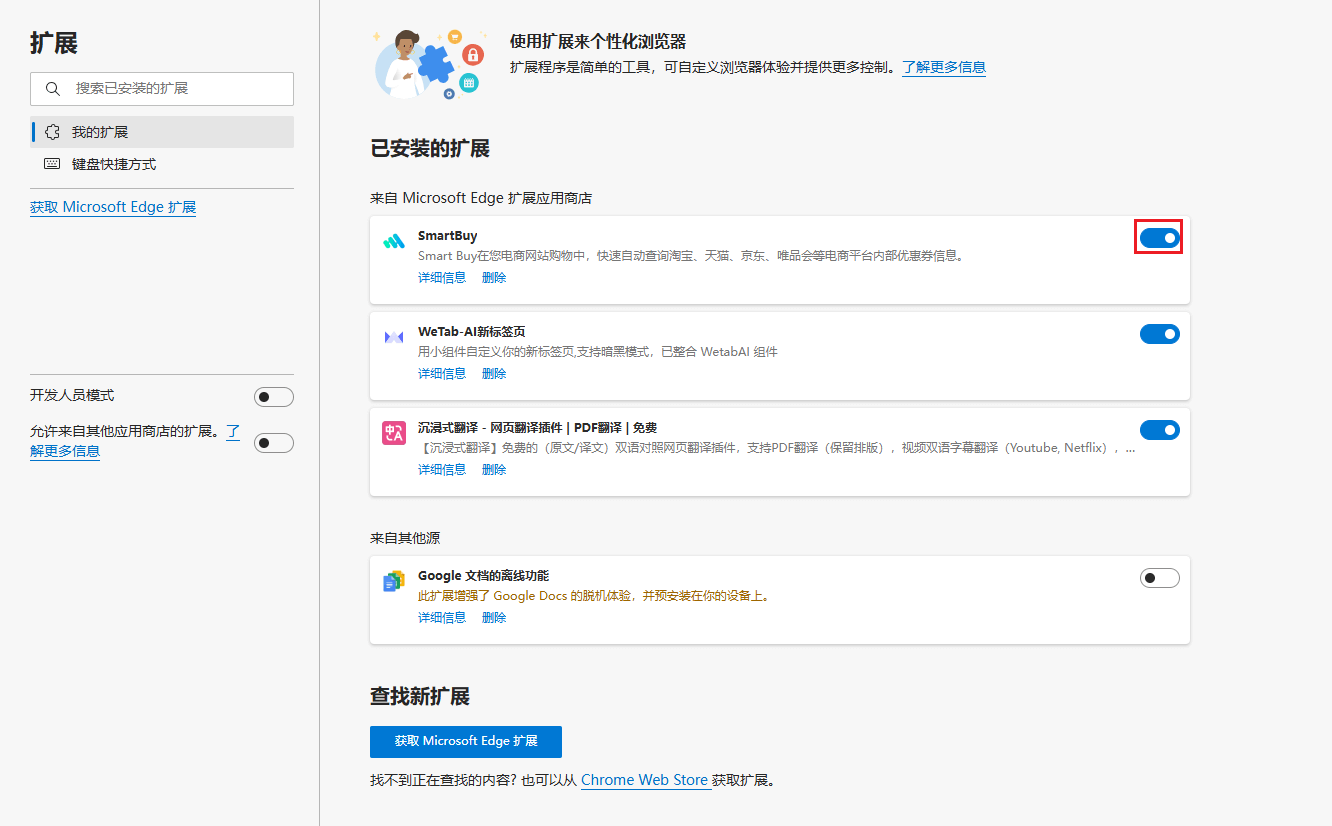1332x826 pixels.
Task: Click 删除 under 沉浸式翻译
Action: [494, 469]
